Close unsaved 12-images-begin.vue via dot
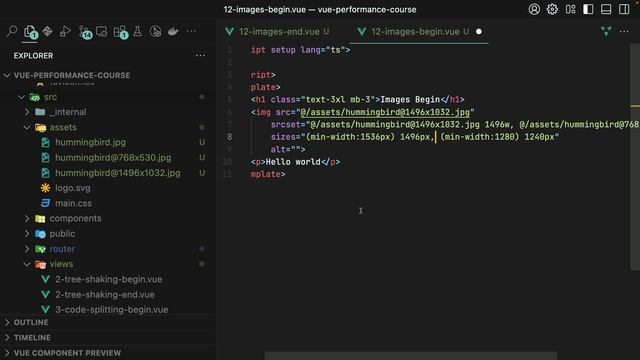Viewport: 640px width, 360px height. [x=479, y=31]
